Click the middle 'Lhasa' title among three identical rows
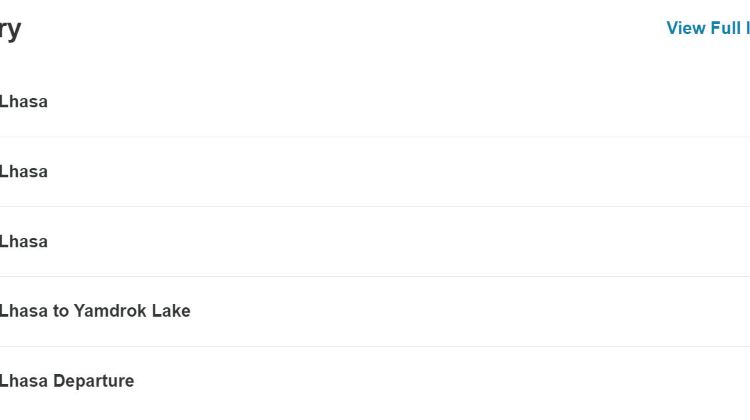Screen dimensions: 750x420 [x=23, y=172]
